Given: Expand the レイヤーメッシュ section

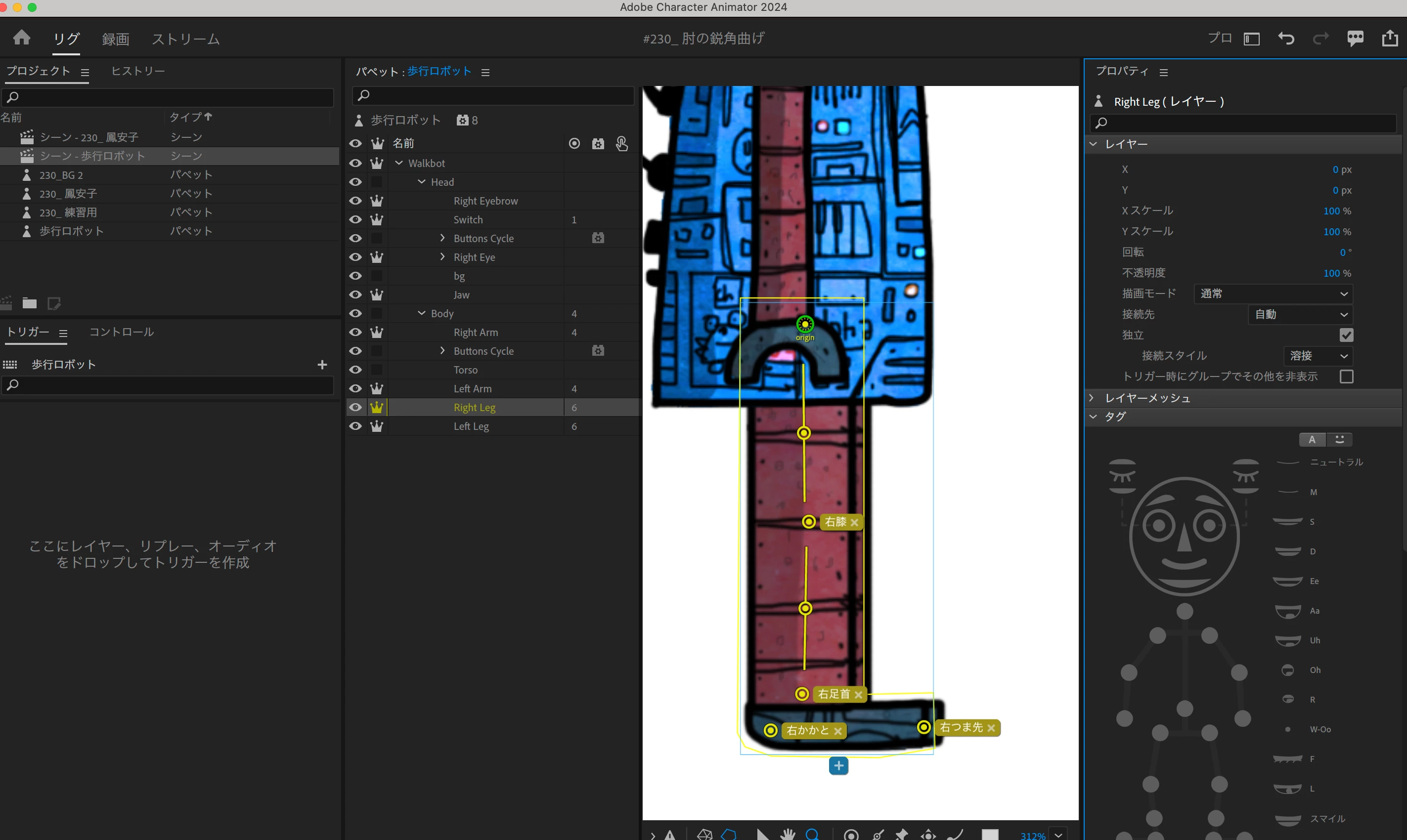Looking at the screenshot, I should point(1092,398).
